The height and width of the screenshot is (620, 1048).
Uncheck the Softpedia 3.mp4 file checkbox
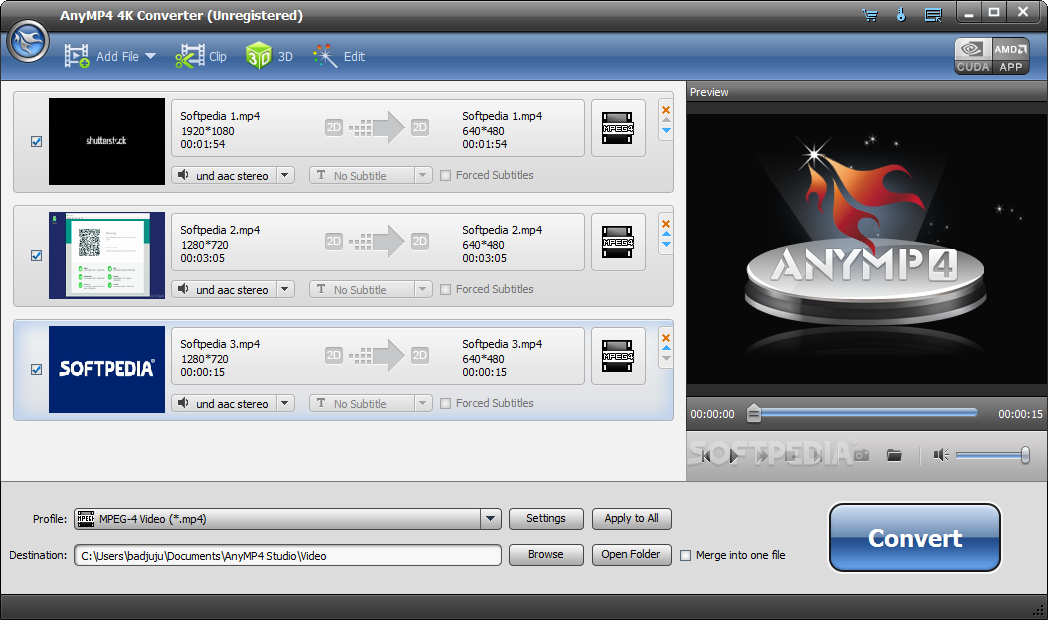[x=37, y=369]
